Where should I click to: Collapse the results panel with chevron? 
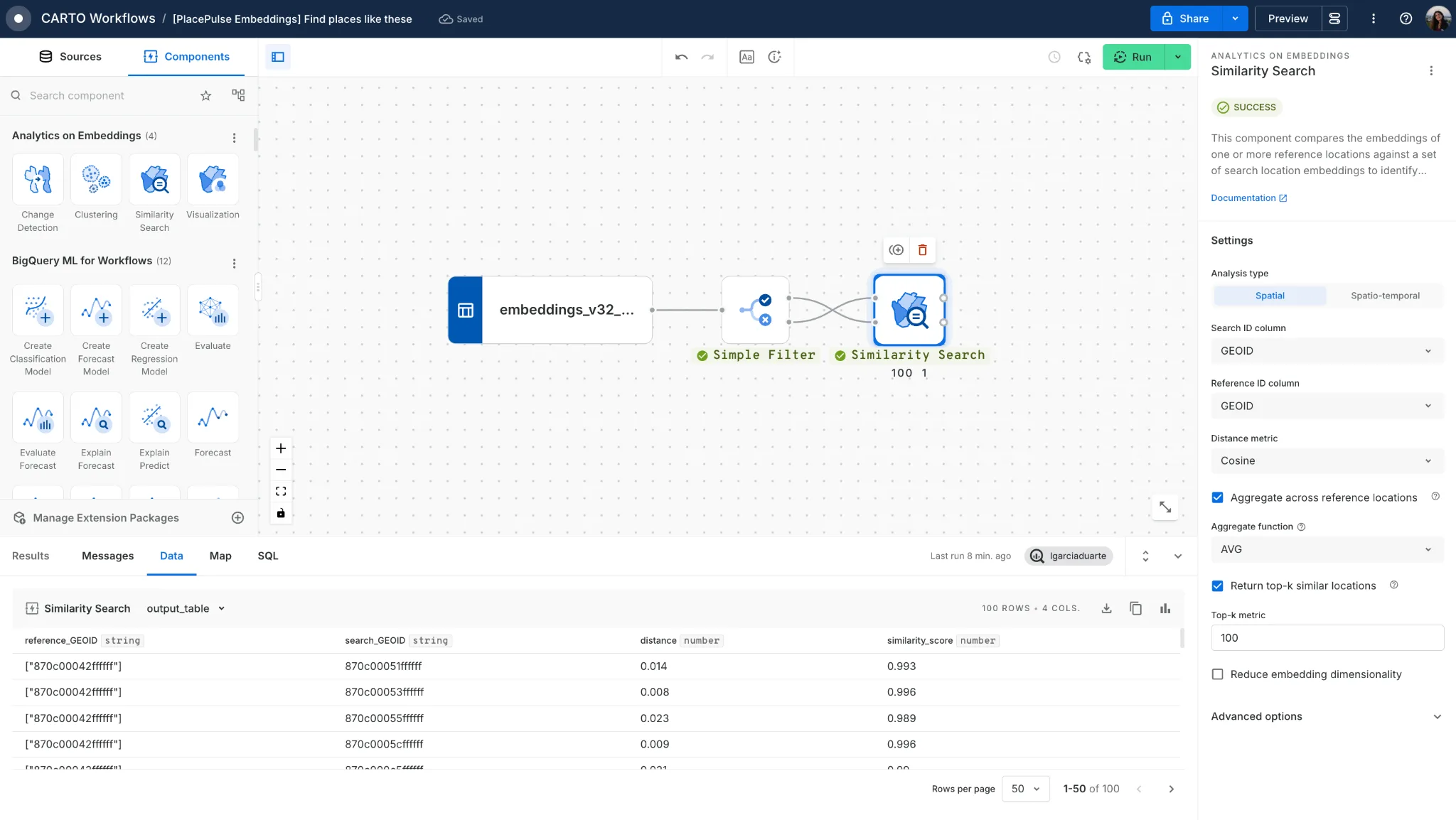point(1177,556)
